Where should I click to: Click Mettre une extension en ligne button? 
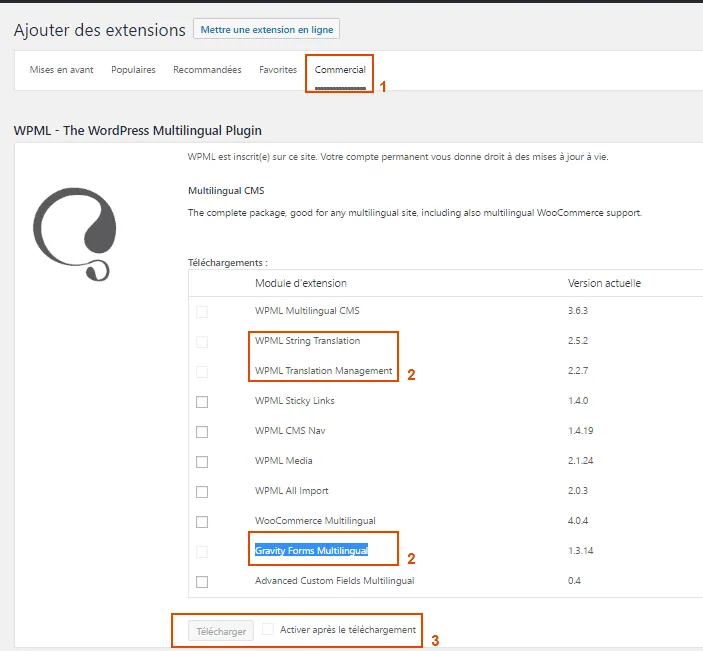pyautogui.click(x=266, y=29)
